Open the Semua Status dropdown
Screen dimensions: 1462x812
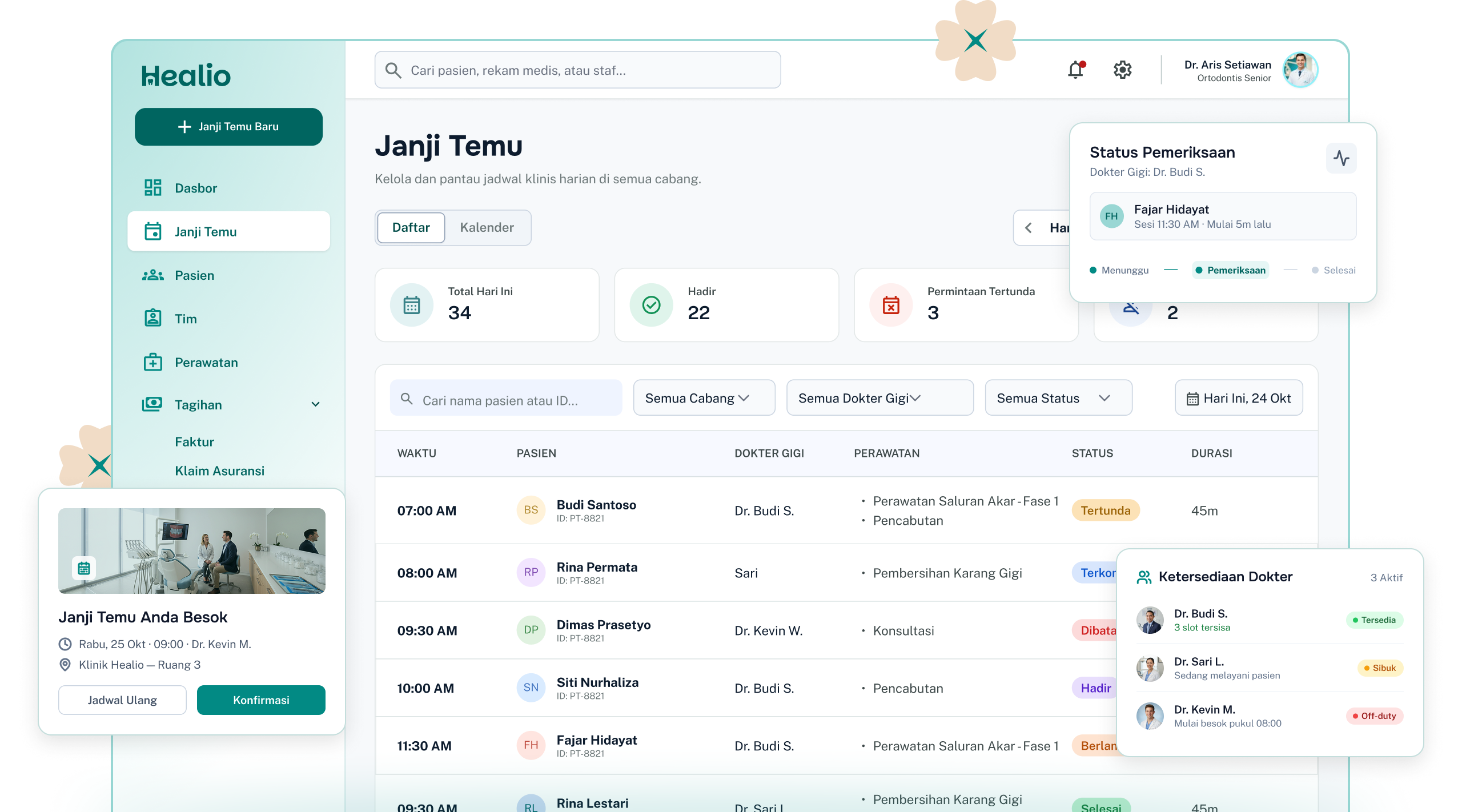(1059, 398)
